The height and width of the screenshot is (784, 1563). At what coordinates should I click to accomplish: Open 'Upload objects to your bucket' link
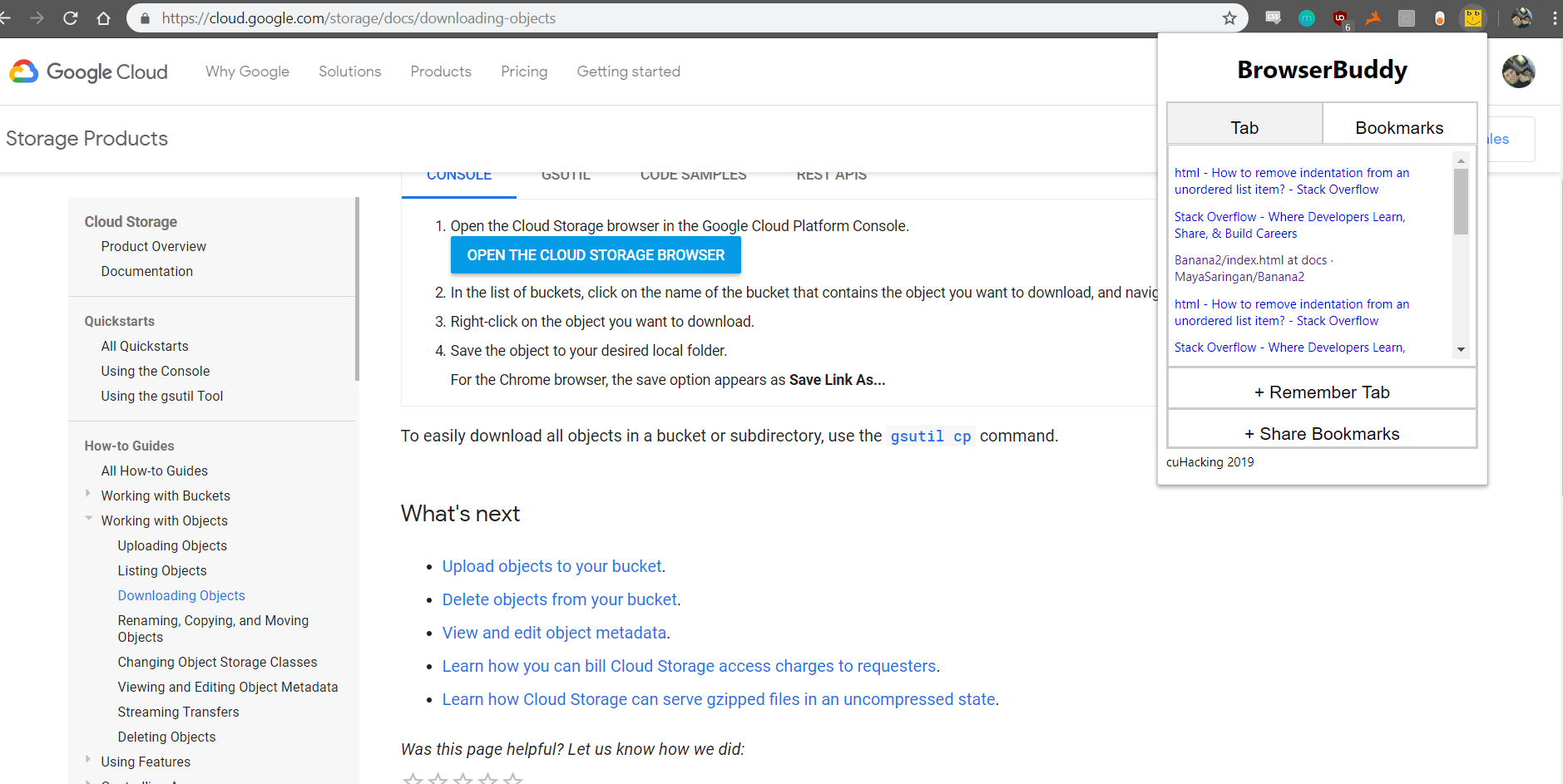tap(552, 566)
